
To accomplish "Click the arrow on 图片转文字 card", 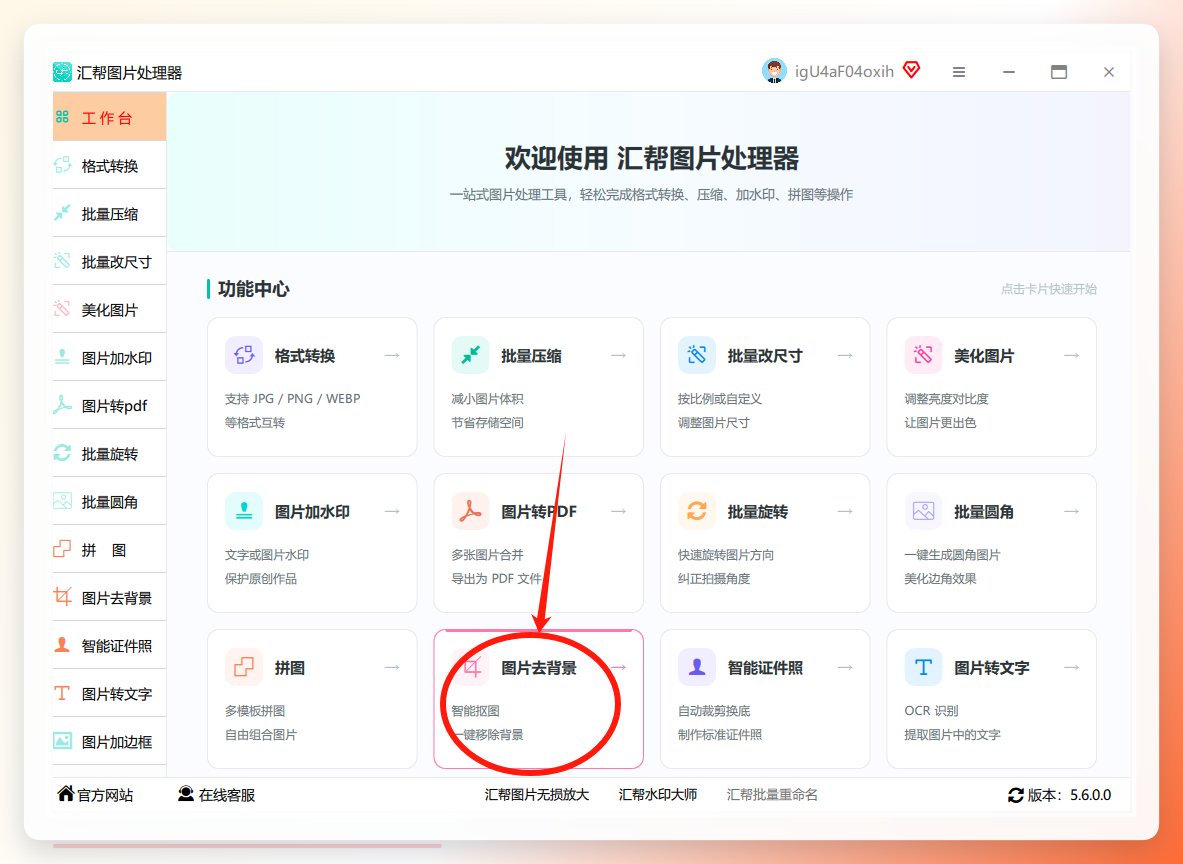I will coord(1071,667).
